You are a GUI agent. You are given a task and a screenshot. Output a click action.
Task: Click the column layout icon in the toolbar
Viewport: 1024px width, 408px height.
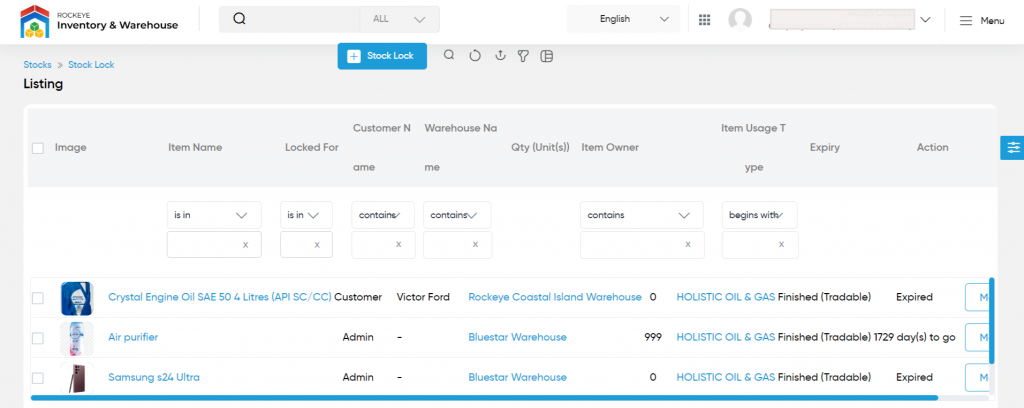click(x=547, y=56)
